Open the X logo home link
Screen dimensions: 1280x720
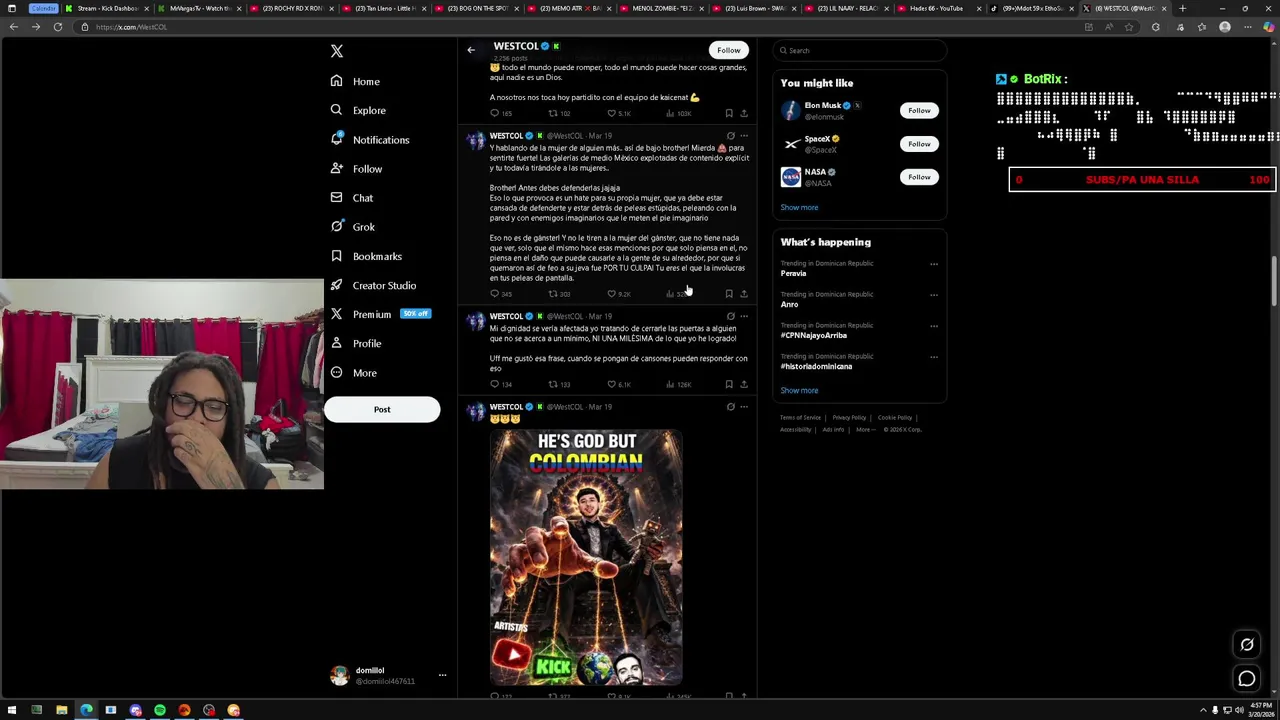pyautogui.click(x=337, y=51)
